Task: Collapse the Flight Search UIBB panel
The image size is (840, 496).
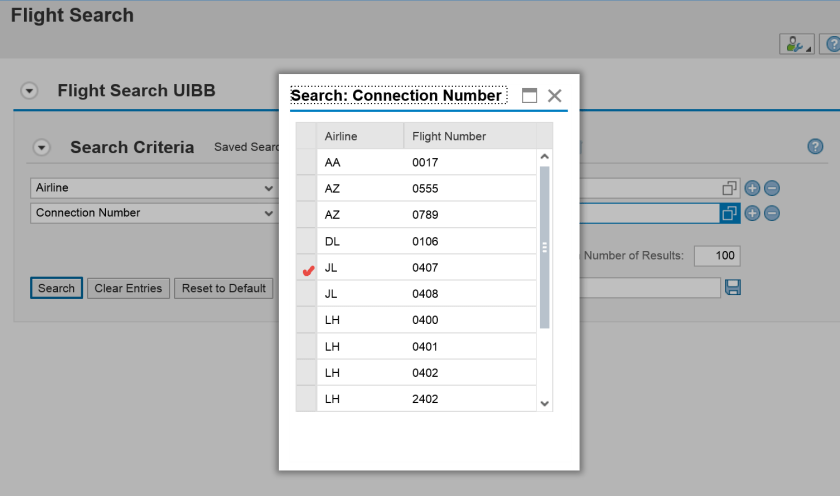Action: 30,91
